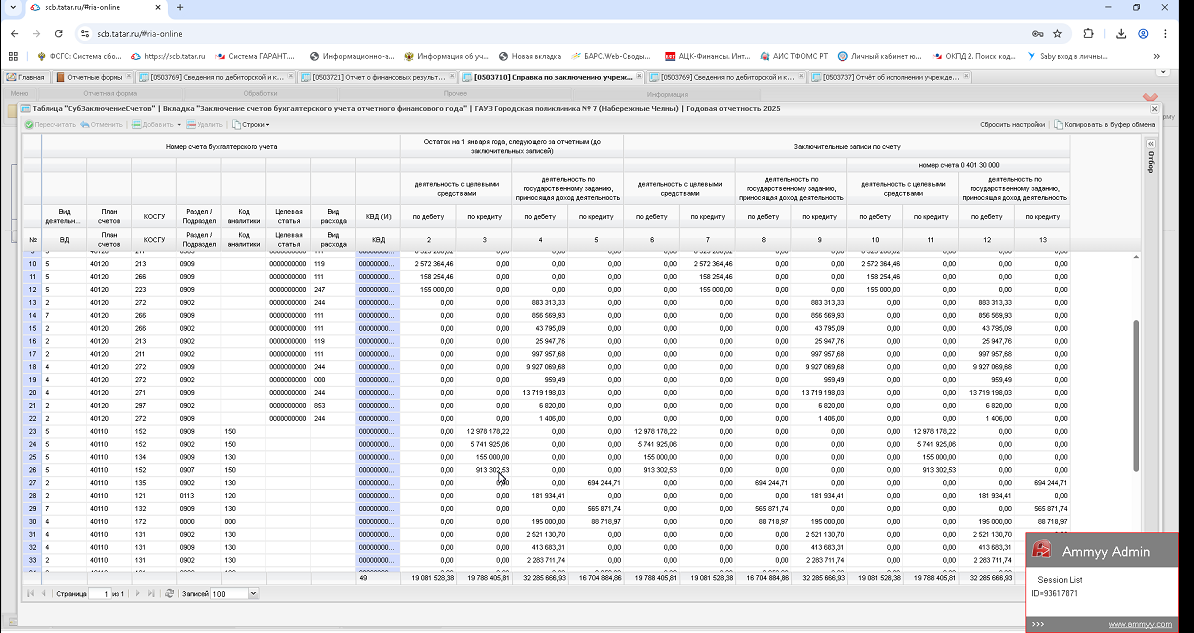This screenshot has height=633, width=1194.
Task: Reload the page using the browser reload button
Action: pyautogui.click(x=61, y=33)
